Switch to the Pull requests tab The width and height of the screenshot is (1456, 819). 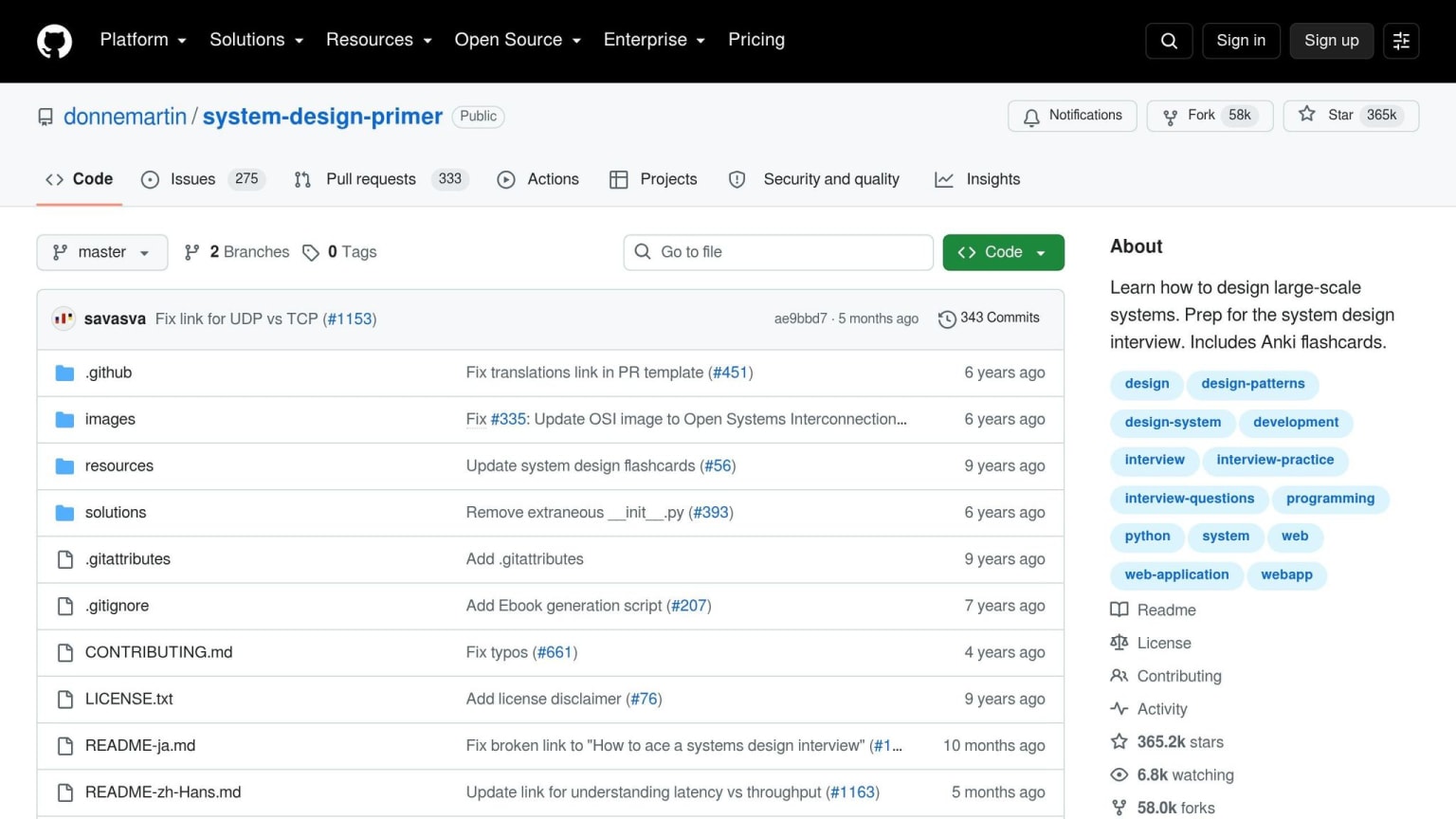click(381, 179)
